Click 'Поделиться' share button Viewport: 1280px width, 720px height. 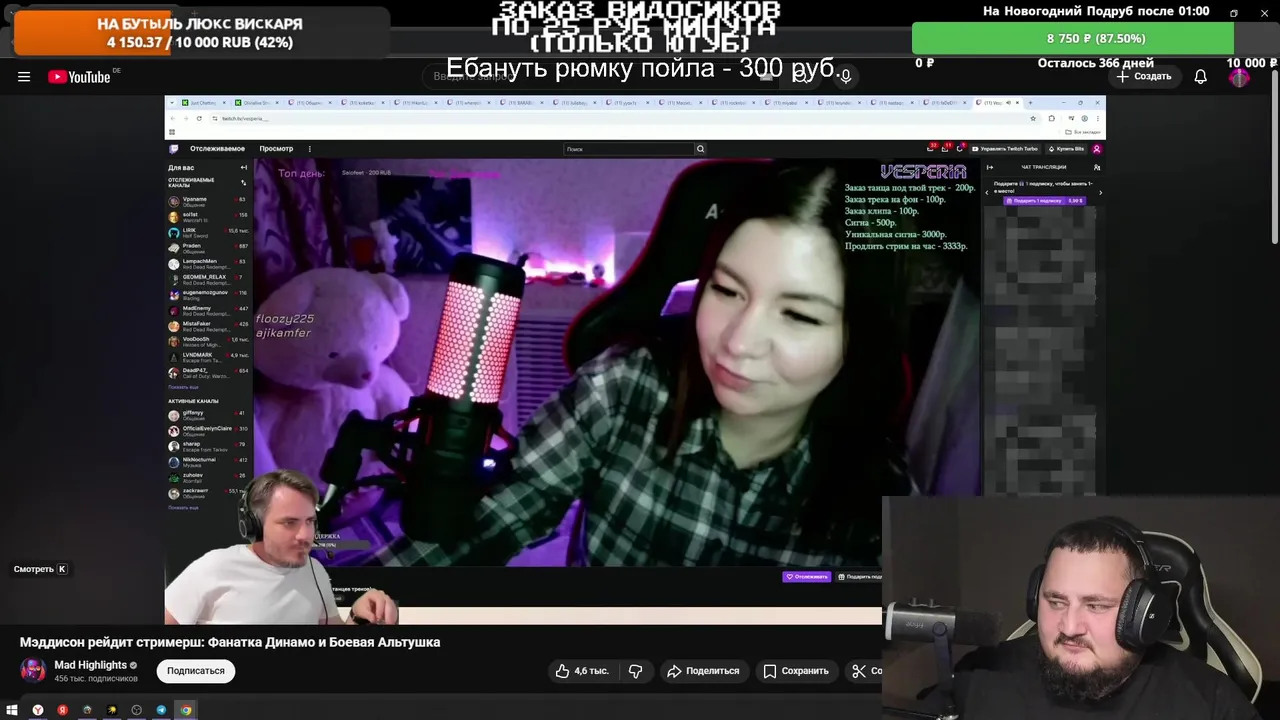(x=703, y=671)
